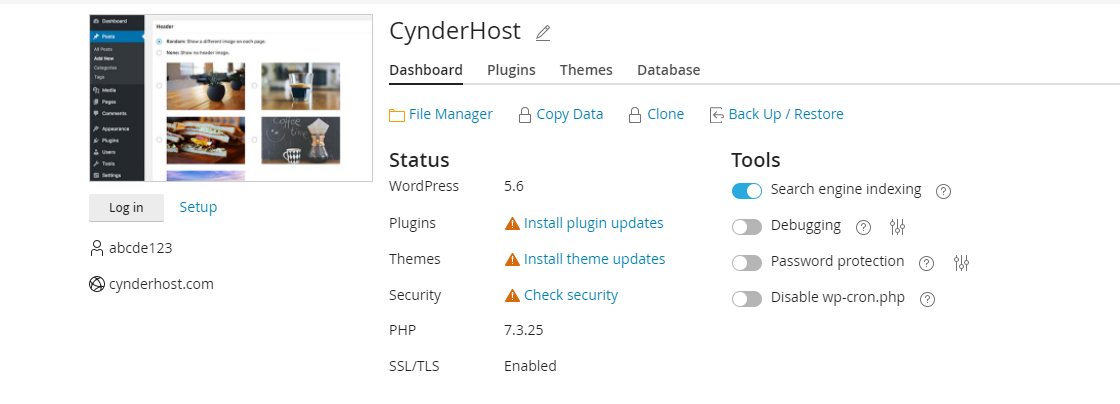
Task: Click Install plugin updates link
Action: coord(594,223)
